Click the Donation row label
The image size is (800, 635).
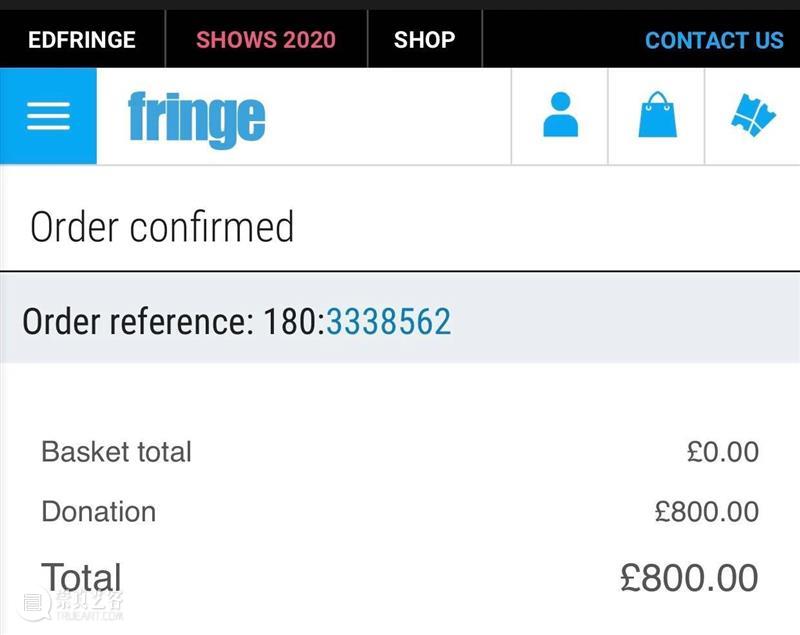tap(98, 512)
